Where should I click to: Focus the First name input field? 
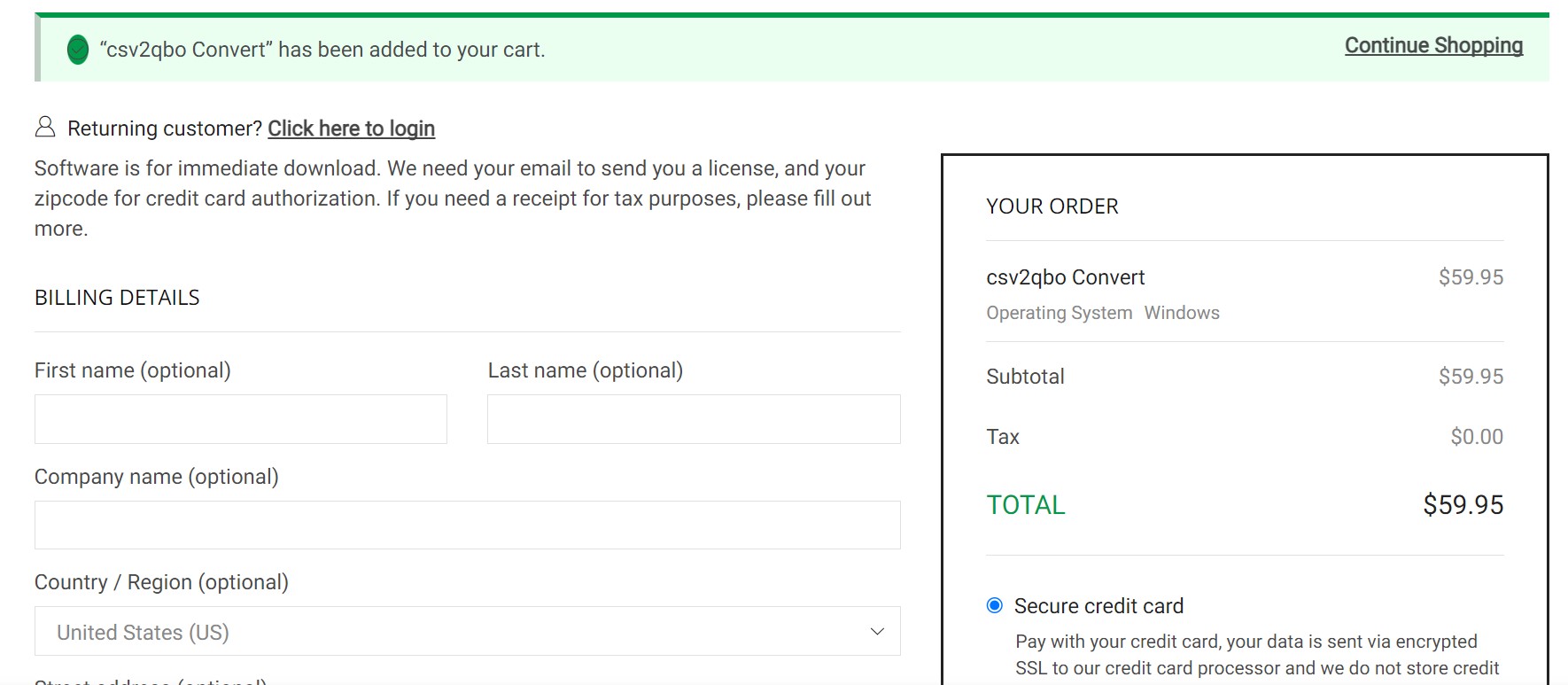241,419
